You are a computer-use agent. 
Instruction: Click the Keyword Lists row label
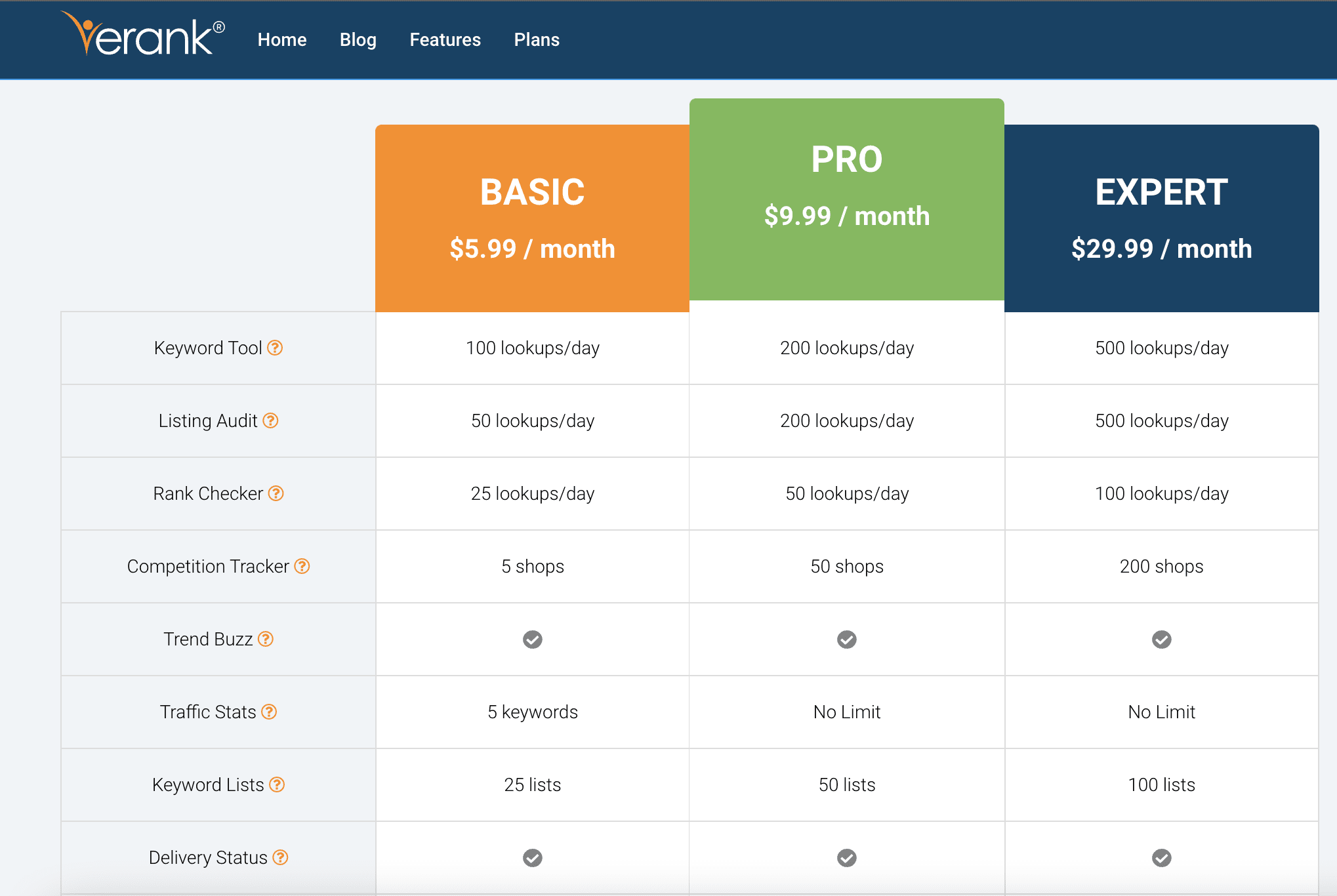click(208, 784)
